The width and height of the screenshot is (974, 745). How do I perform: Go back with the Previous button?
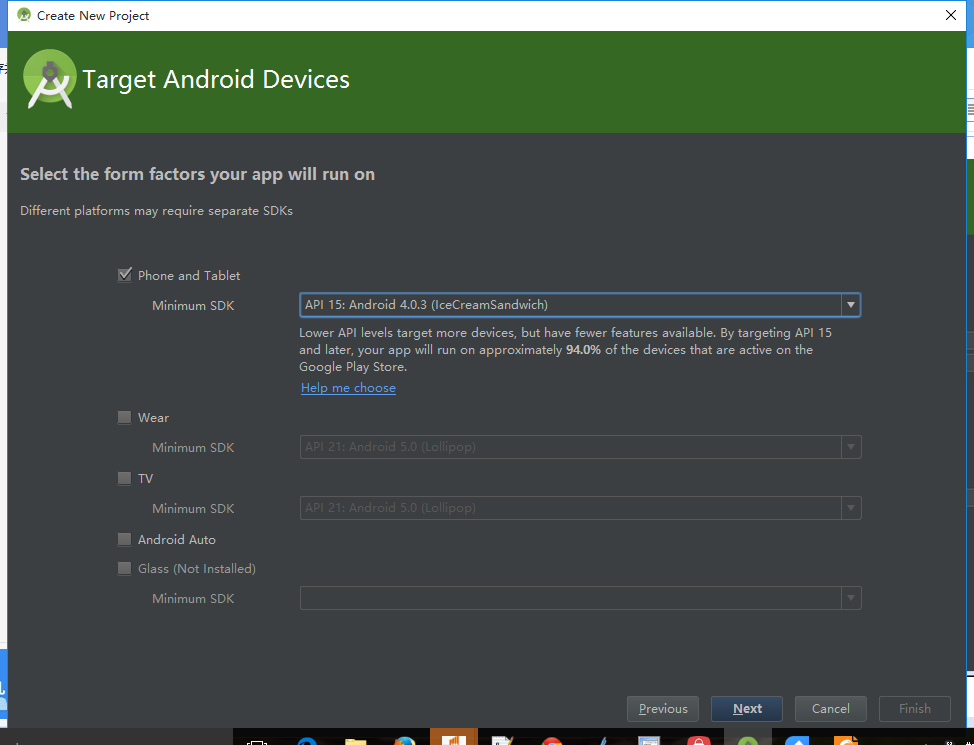(663, 709)
